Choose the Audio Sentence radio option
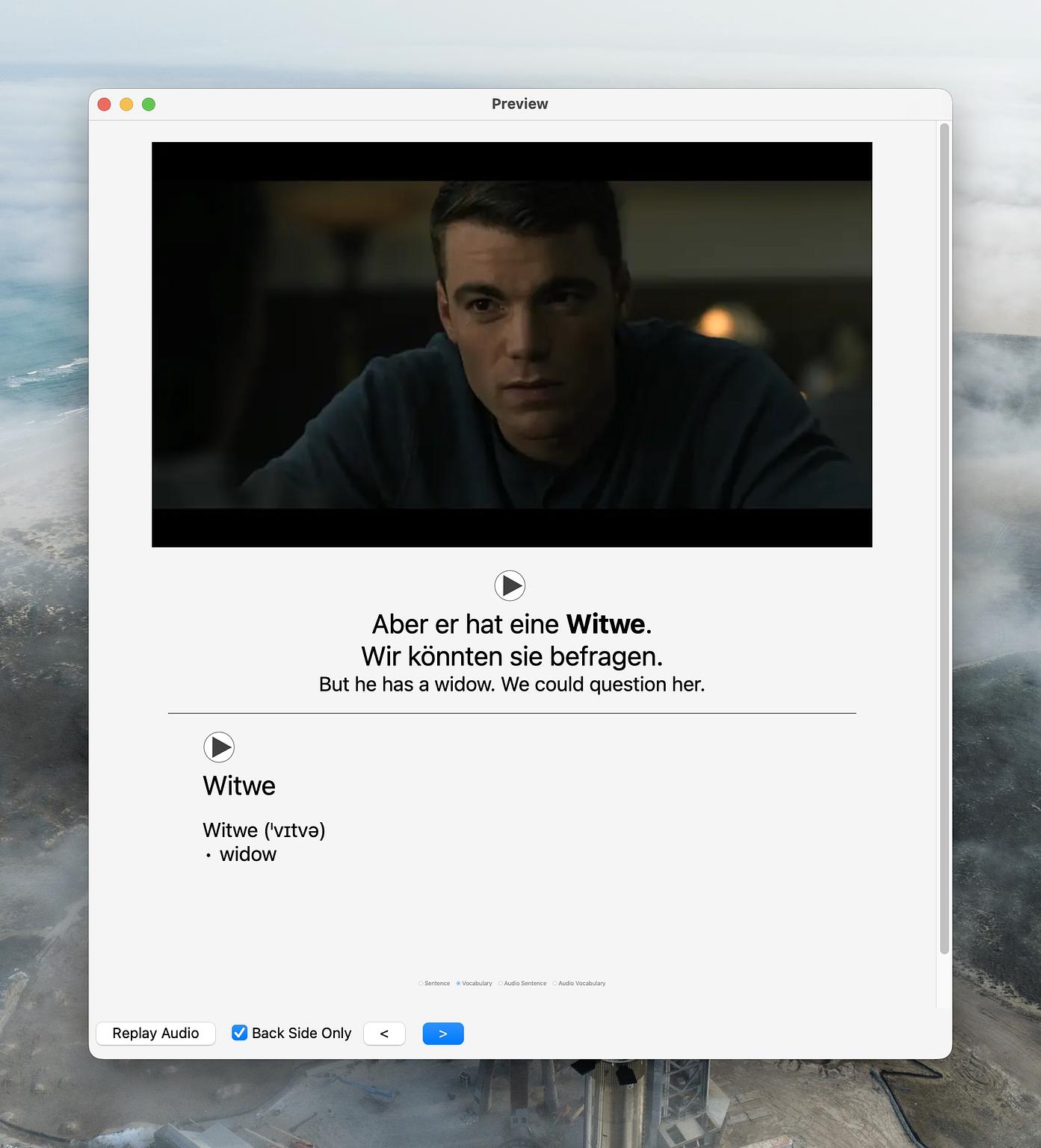Image resolution: width=1041 pixels, height=1148 pixels. [501, 984]
